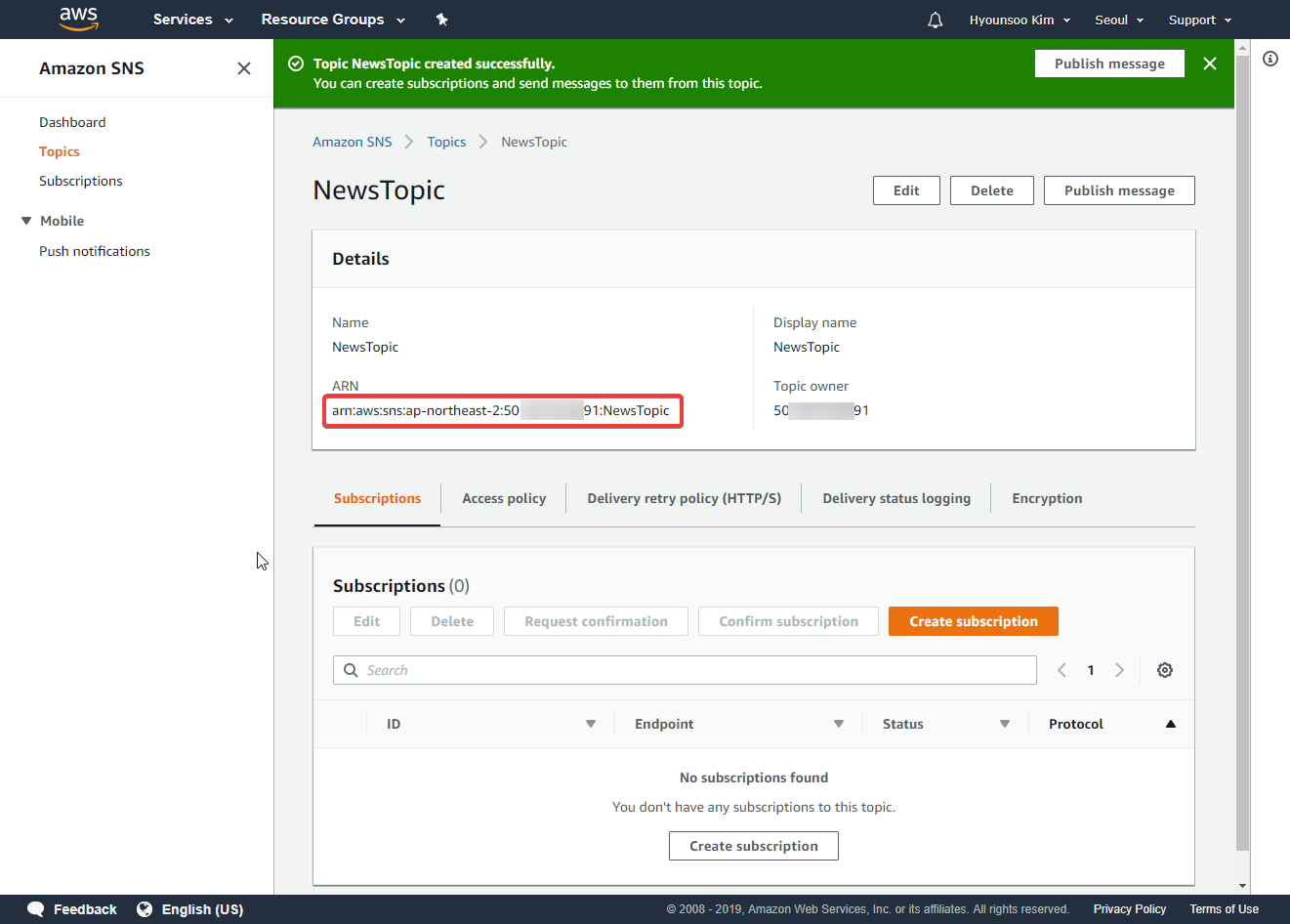Open the Privacy Policy link
This screenshot has width=1290, height=924.
point(1129,909)
